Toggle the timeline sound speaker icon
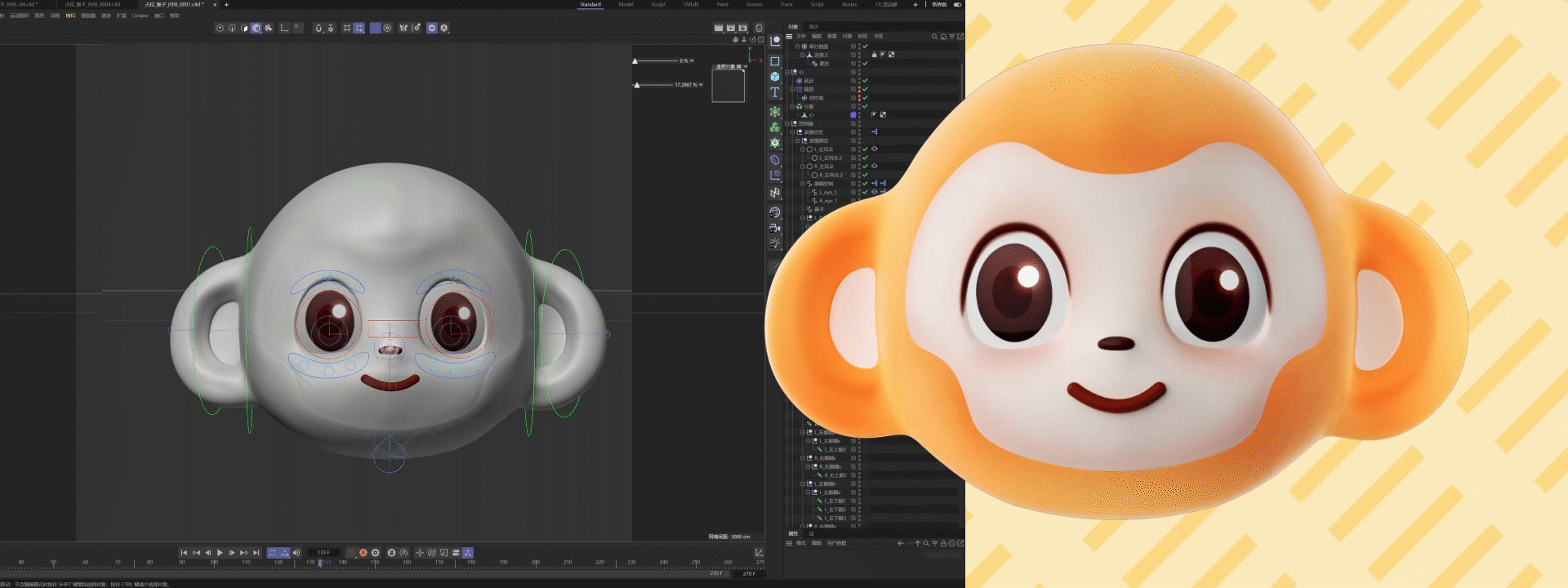Screen dimensions: 1568x588 pyautogui.click(x=296, y=553)
